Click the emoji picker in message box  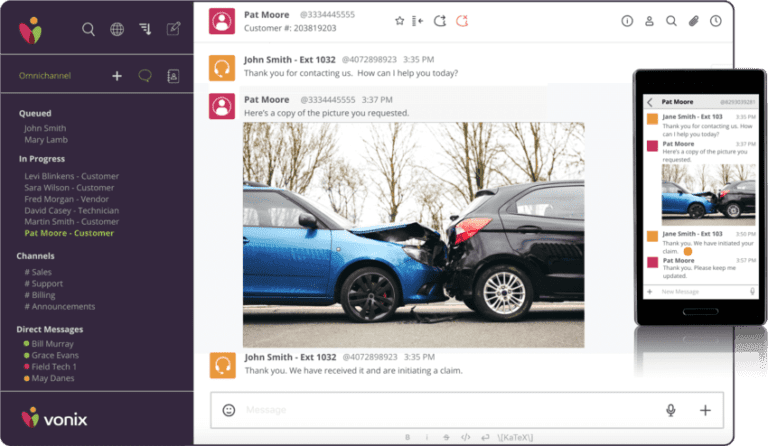[229, 409]
